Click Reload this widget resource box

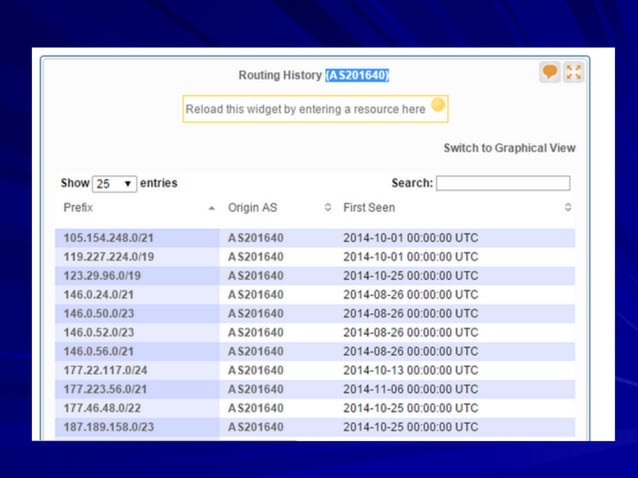[x=306, y=109]
